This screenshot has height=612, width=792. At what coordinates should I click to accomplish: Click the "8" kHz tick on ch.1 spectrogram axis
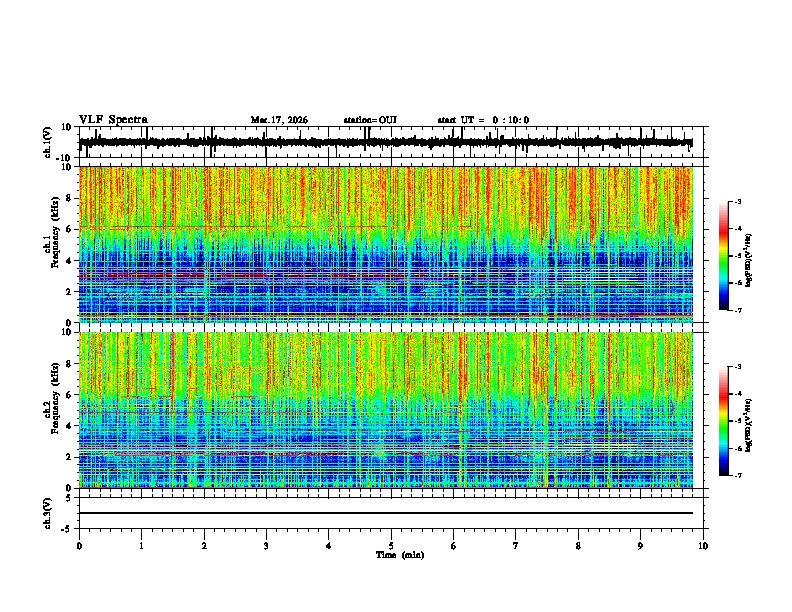coord(70,198)
